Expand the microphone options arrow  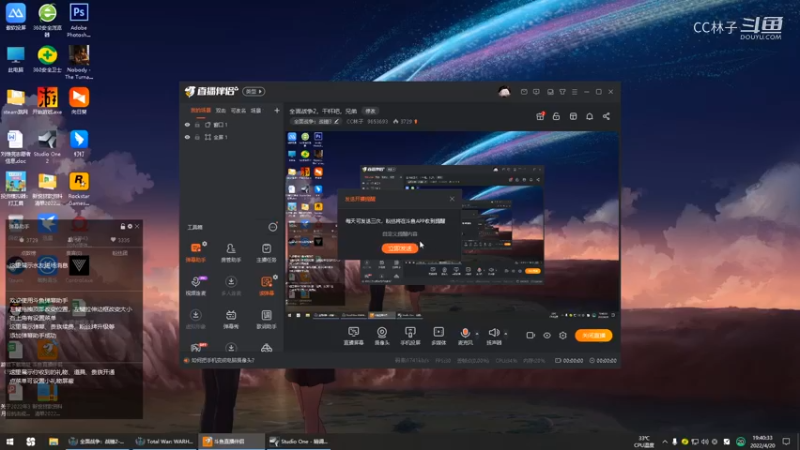[x=477, y=334]
